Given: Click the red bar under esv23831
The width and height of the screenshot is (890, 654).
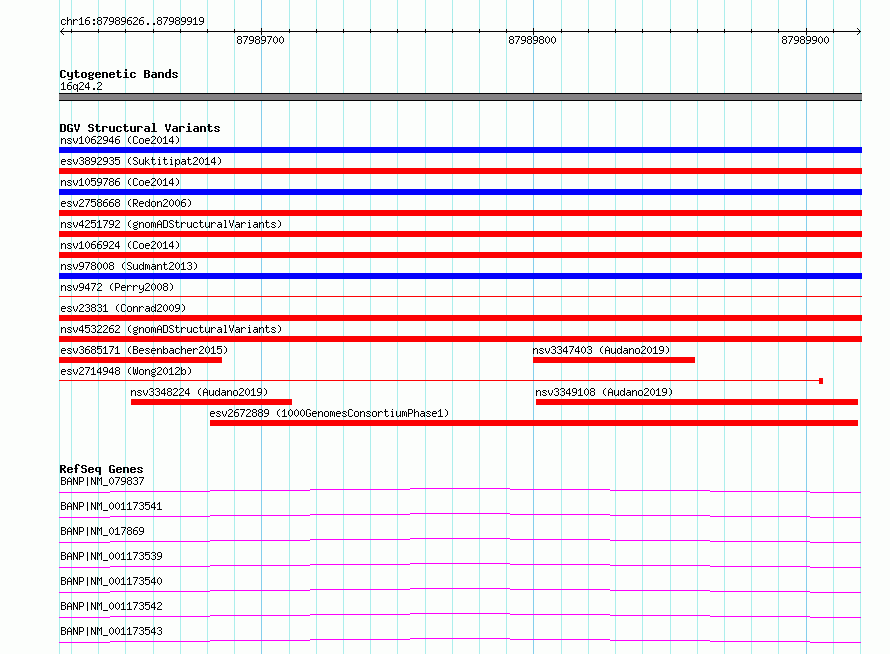Looking at the screenshot, I should (460, 318).
